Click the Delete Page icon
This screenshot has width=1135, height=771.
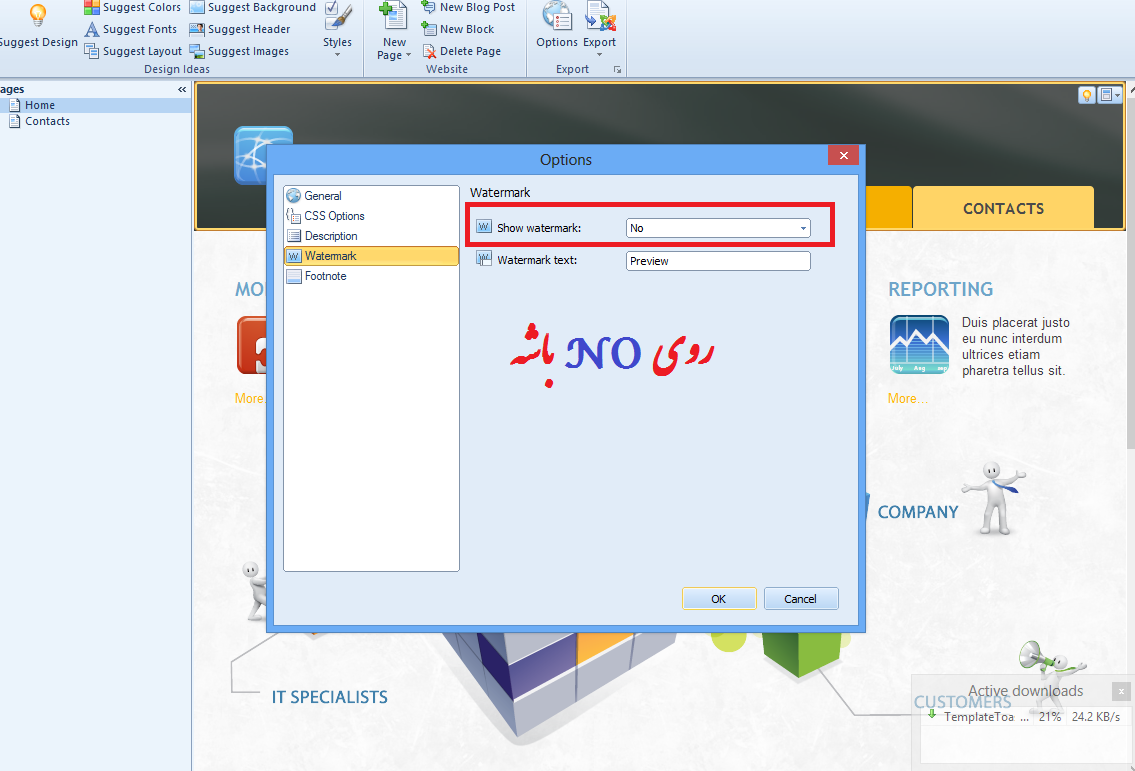429,51
